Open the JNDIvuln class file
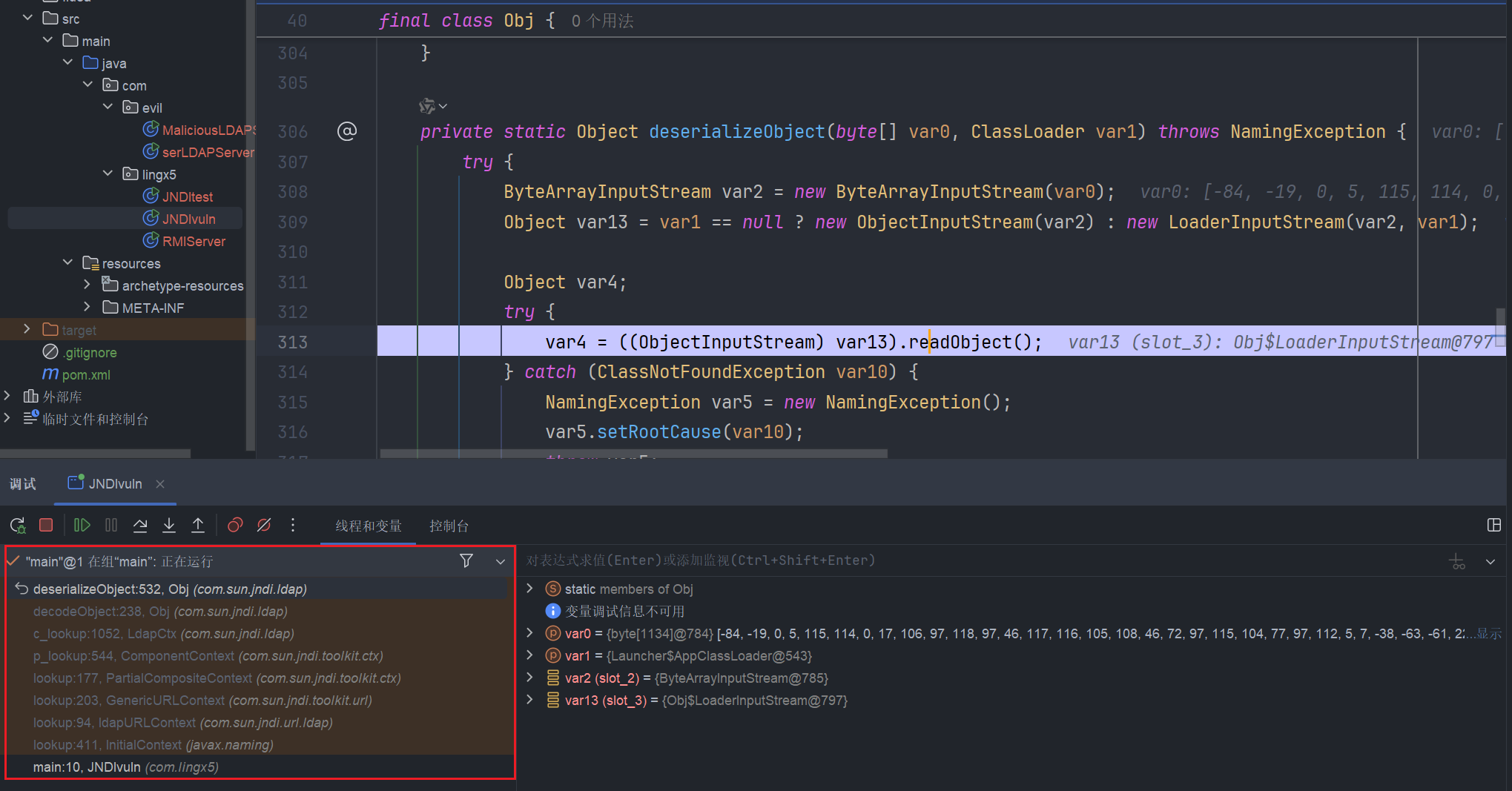The image size is (1512, 791). pos(179,219)
